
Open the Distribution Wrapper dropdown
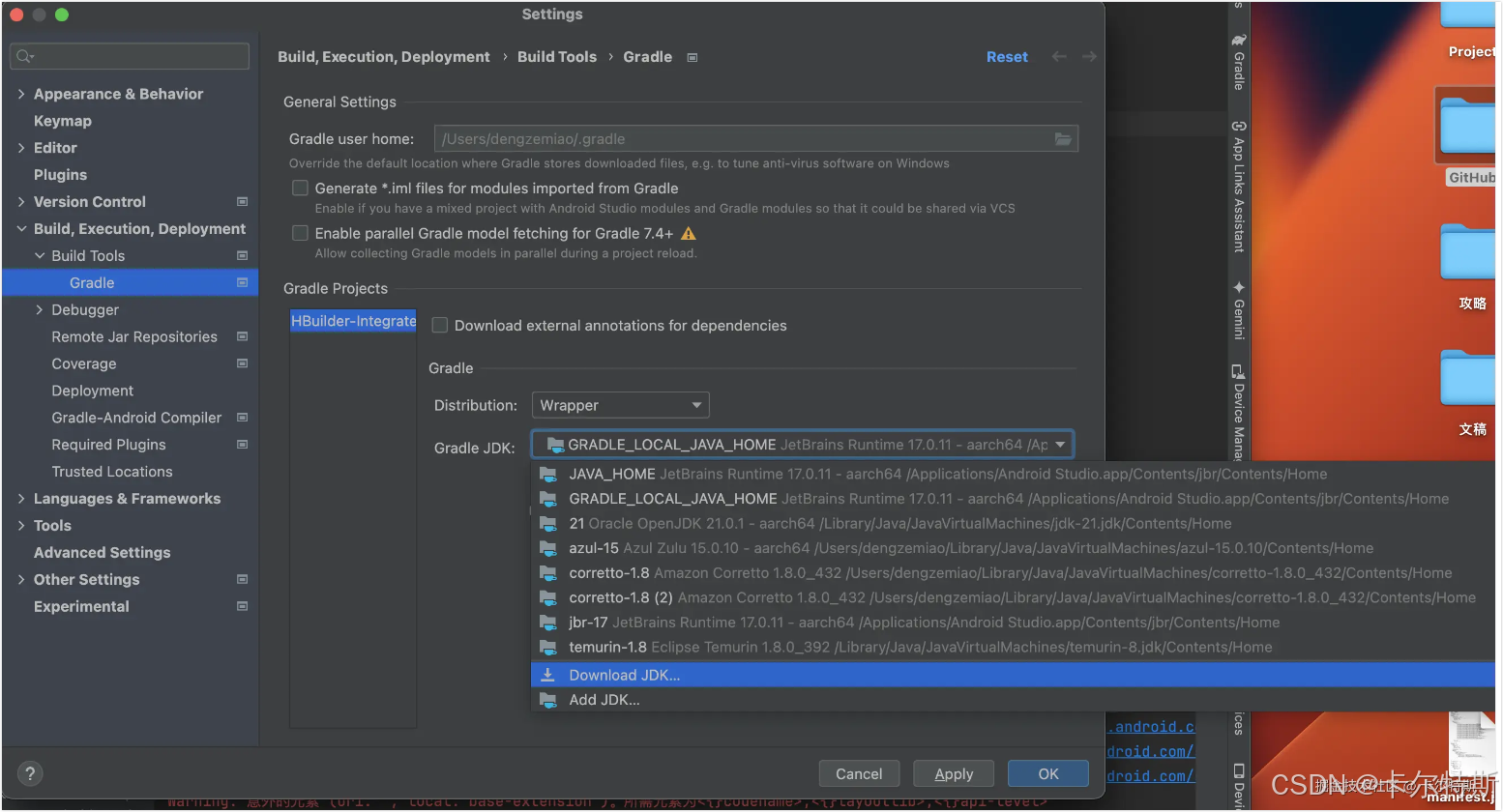click(x=620, y=405)
